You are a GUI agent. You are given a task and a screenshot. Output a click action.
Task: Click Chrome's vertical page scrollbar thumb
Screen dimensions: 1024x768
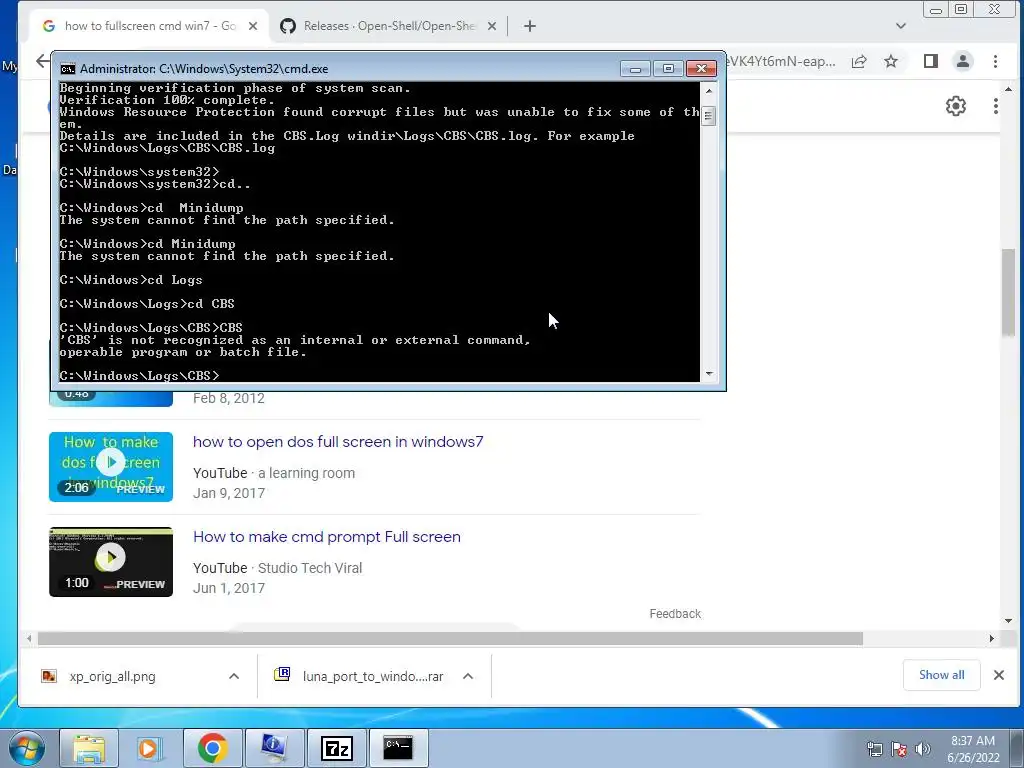point(1008,292)
